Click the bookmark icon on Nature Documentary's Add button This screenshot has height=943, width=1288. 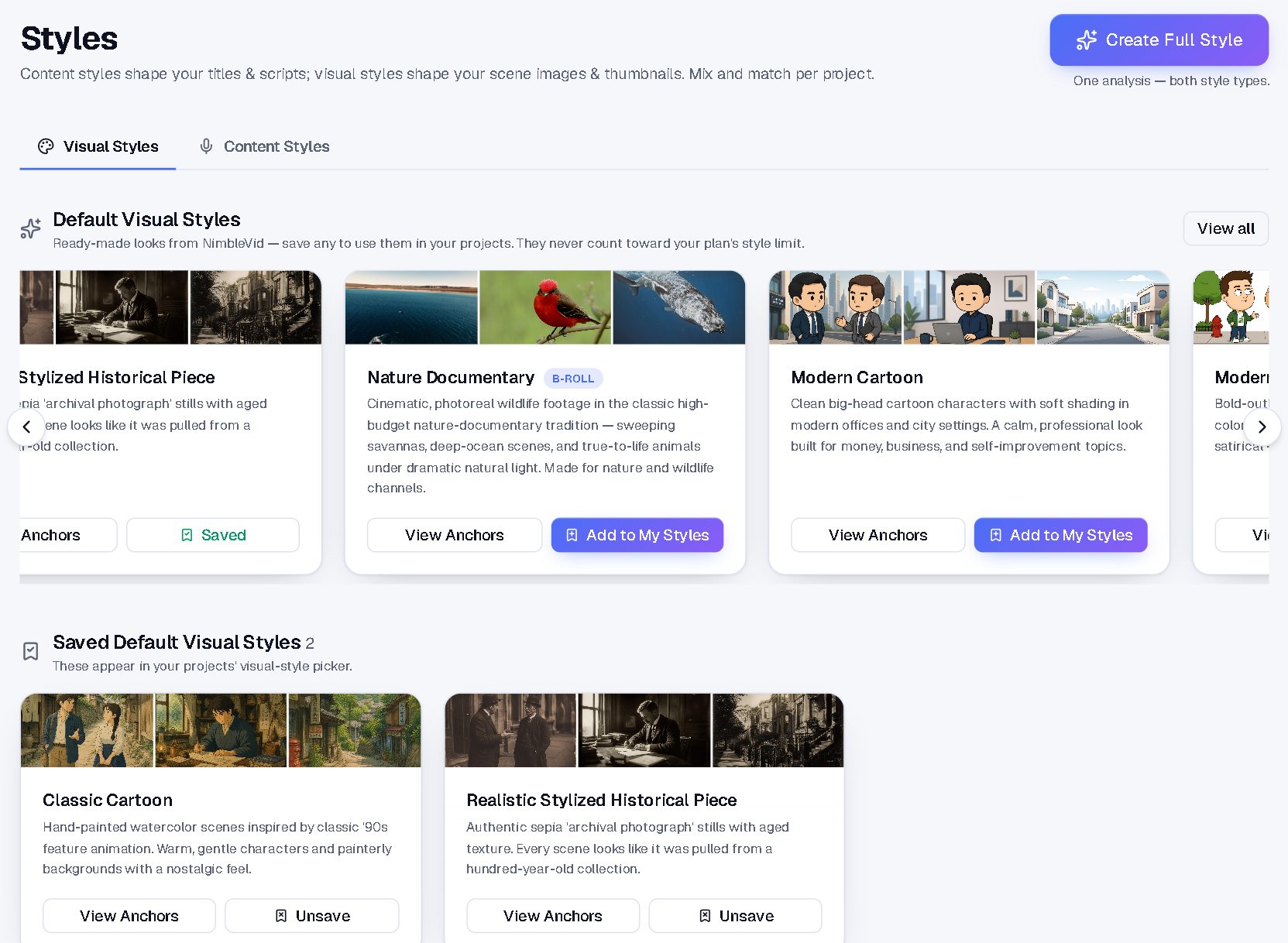click(x=572, y=535)
